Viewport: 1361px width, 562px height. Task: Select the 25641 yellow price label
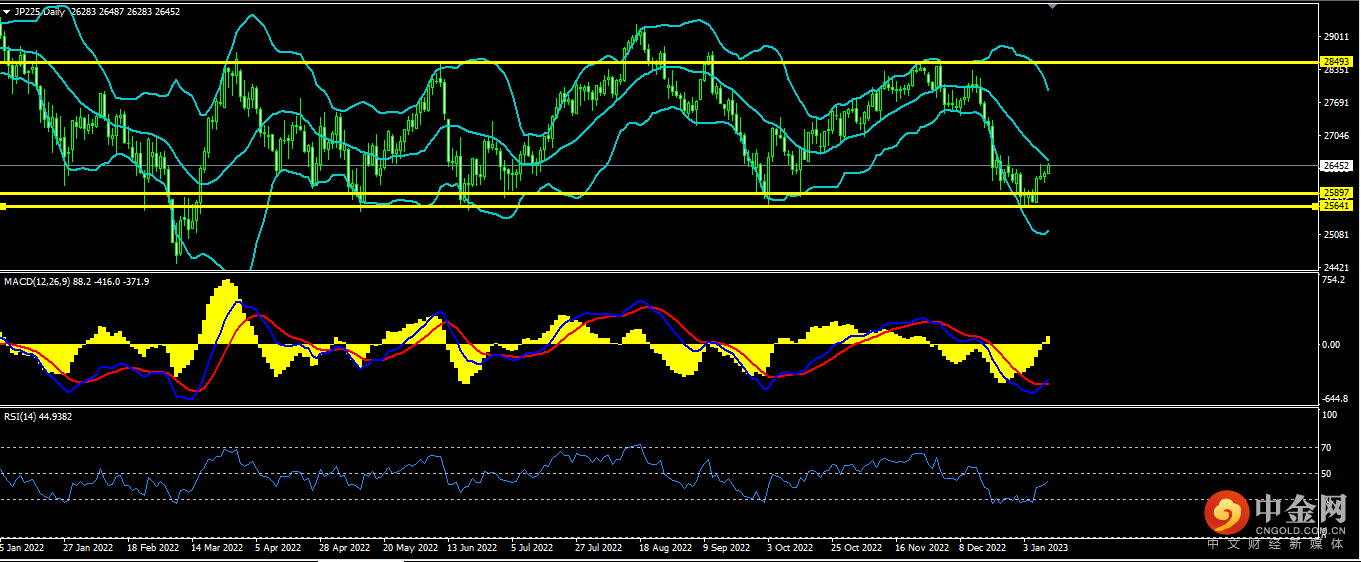[x=1337, y=206]
